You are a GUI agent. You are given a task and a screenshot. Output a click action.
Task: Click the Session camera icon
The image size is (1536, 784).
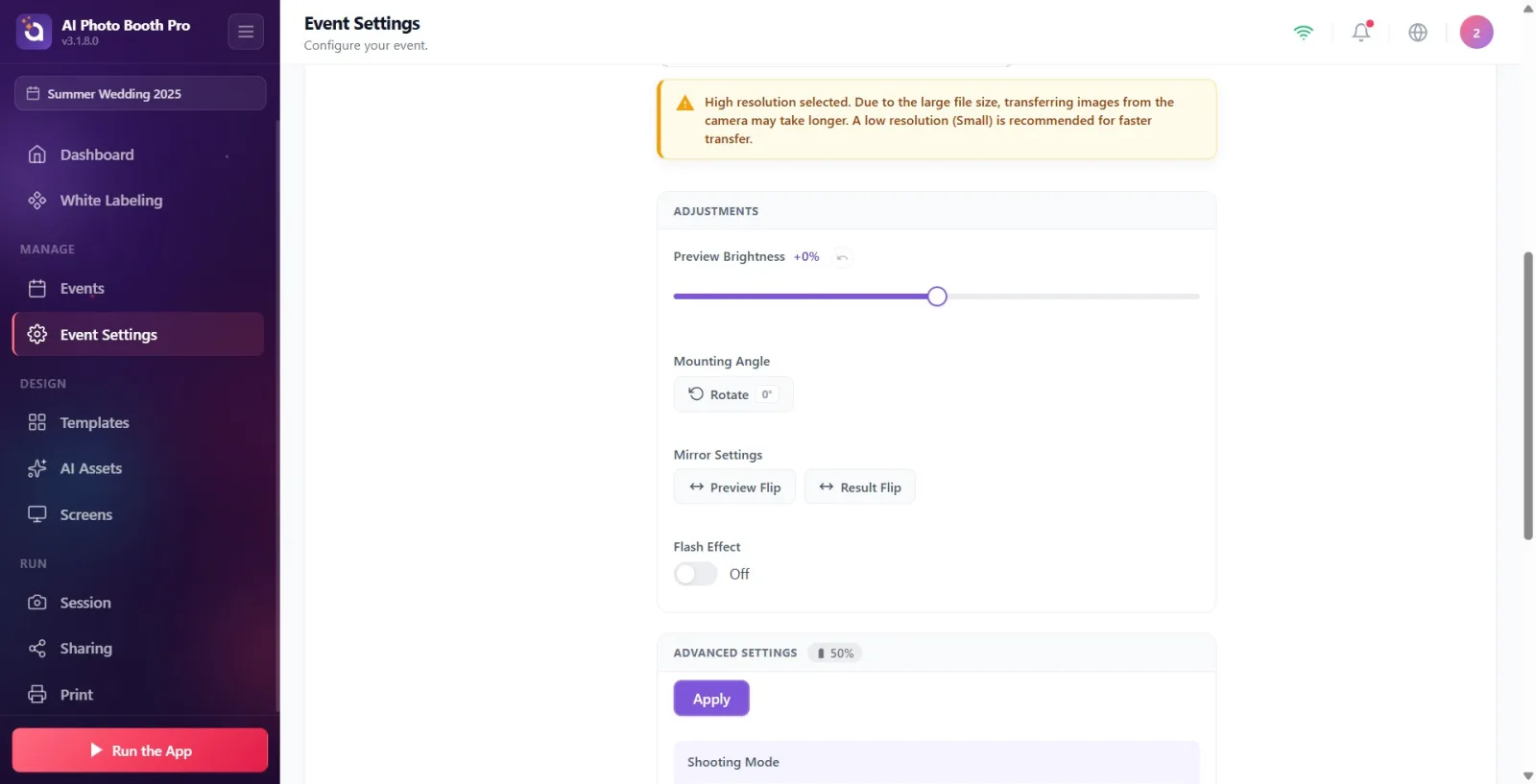coord(37,603)
